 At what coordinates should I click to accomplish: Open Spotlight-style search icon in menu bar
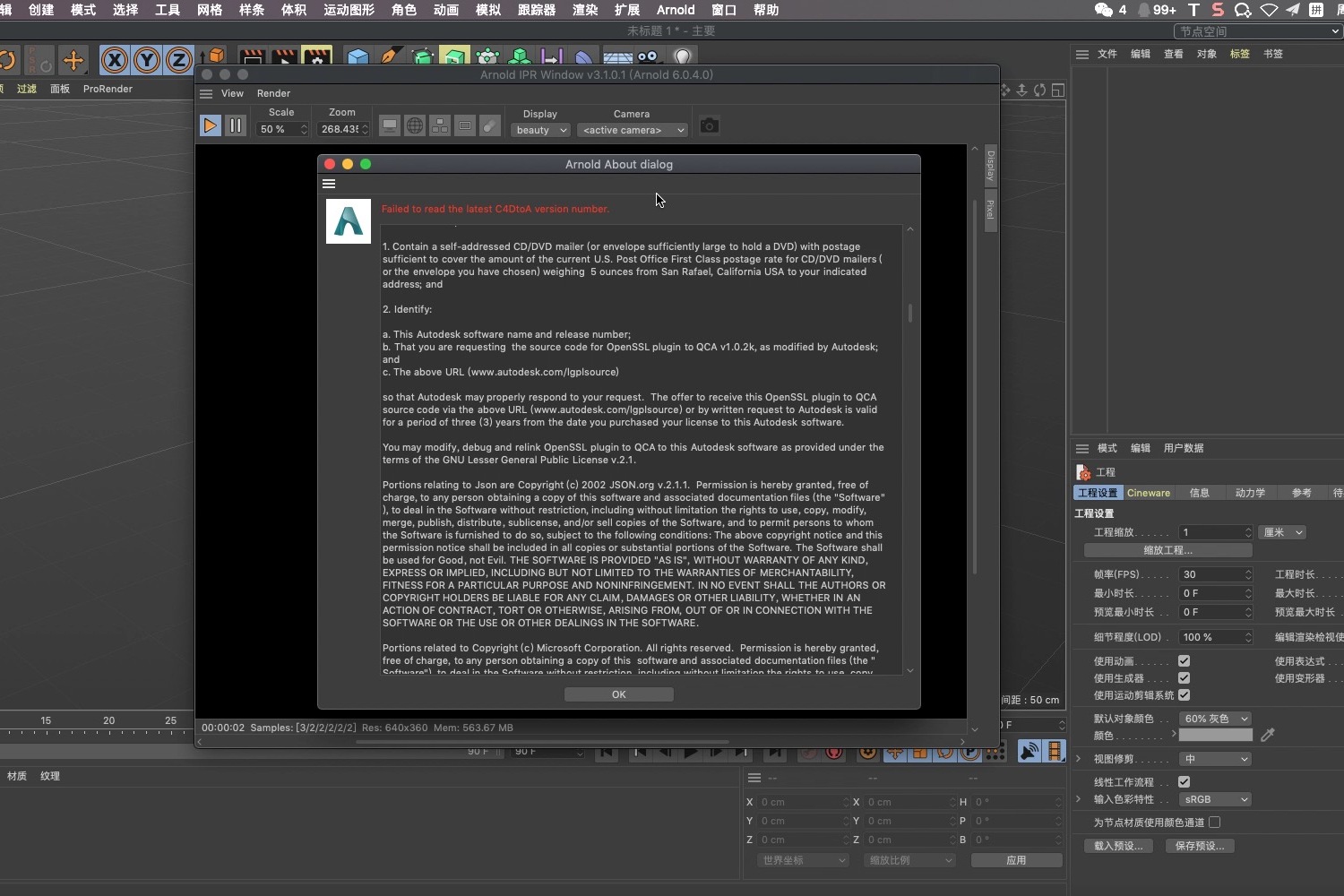[1243, 10]
